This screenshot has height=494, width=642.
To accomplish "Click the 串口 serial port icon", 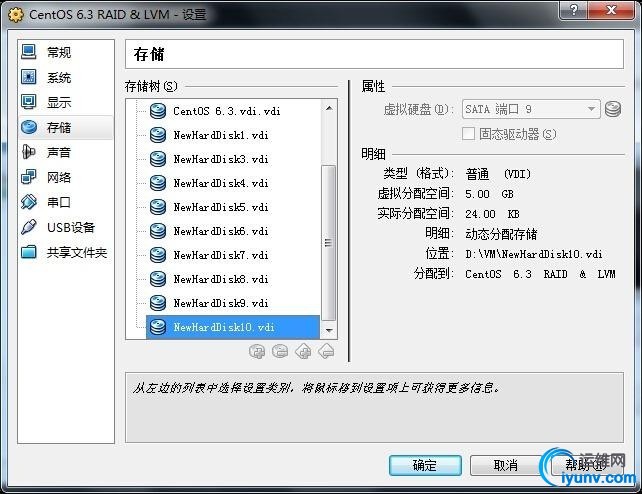I will (x=29, y=202).
